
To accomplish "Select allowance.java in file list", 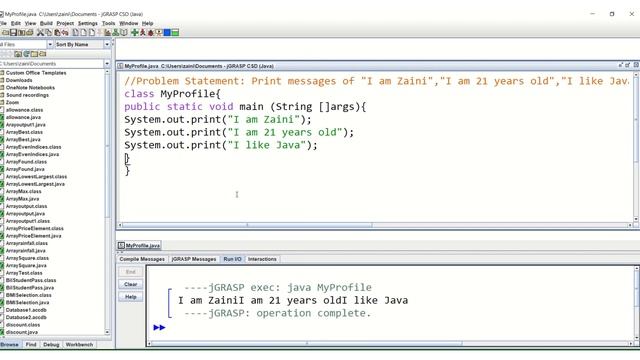I will click(23, 117).
